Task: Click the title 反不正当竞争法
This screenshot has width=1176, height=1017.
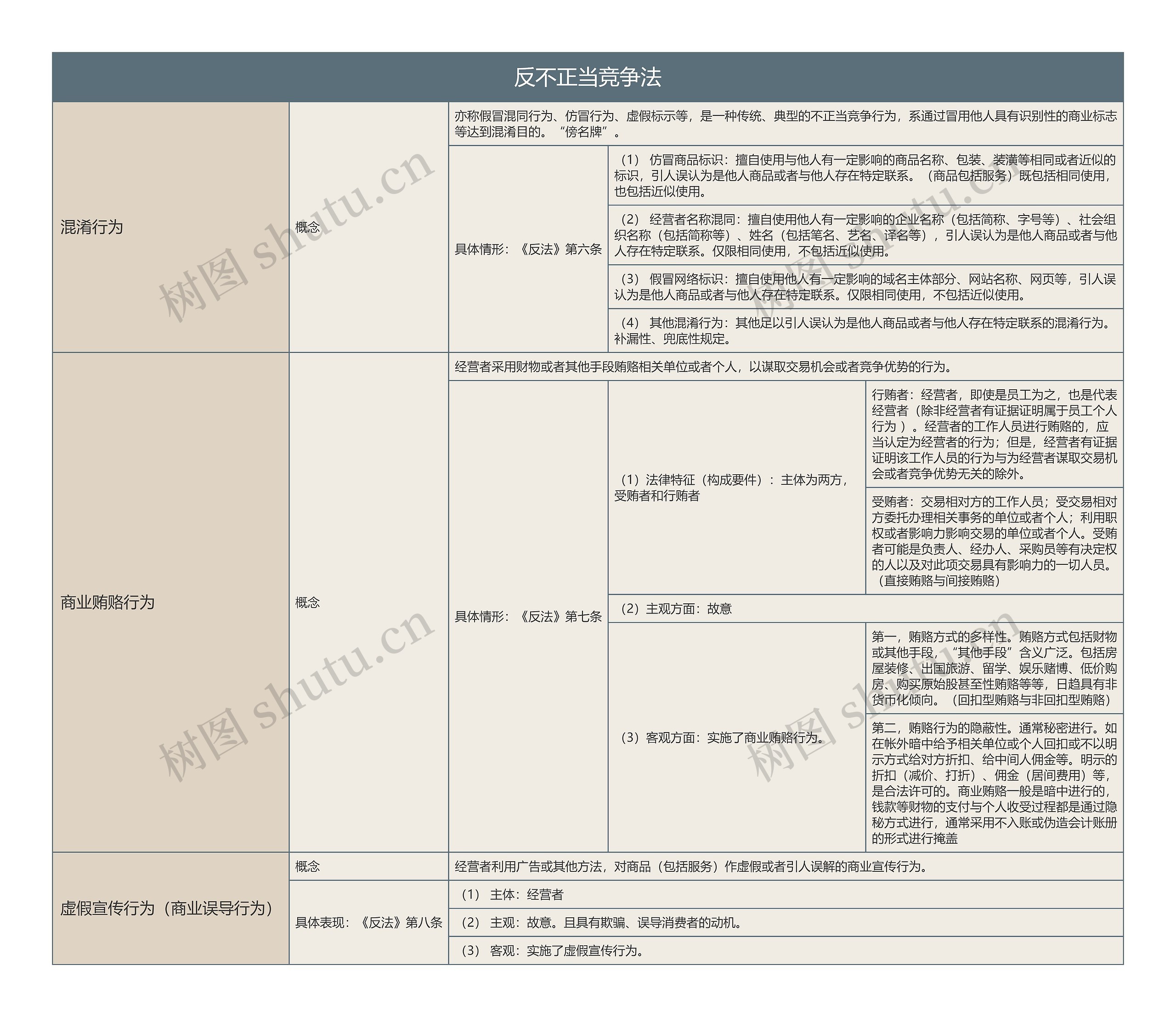Action: 588,77
